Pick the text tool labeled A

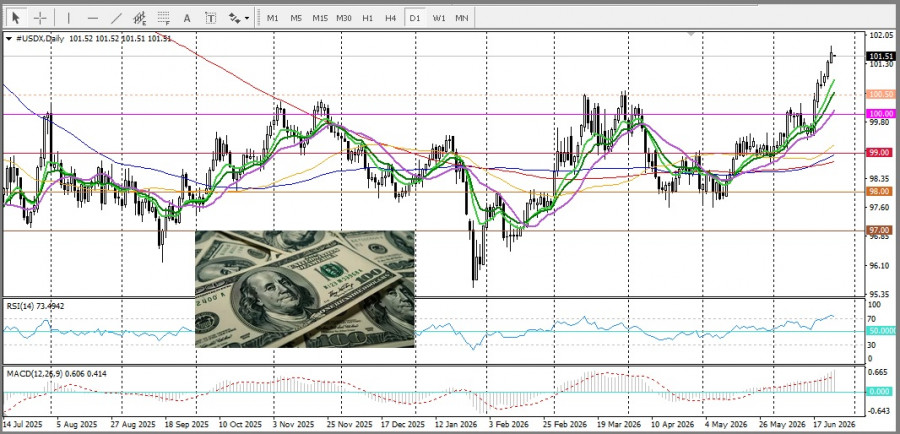pyautogui.click(x=187, y=18)
